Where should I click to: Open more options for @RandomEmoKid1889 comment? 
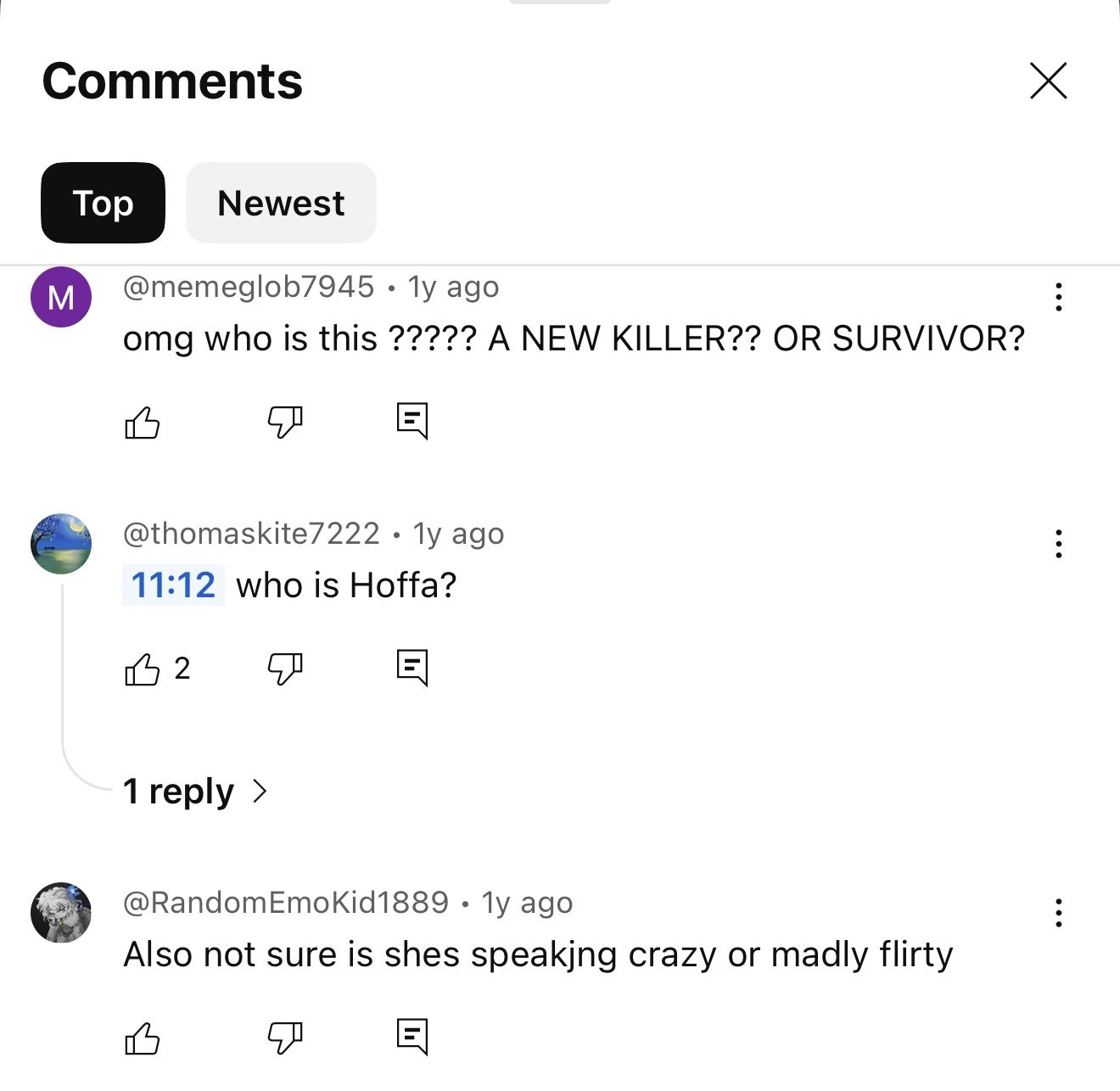coord(1058,913)
